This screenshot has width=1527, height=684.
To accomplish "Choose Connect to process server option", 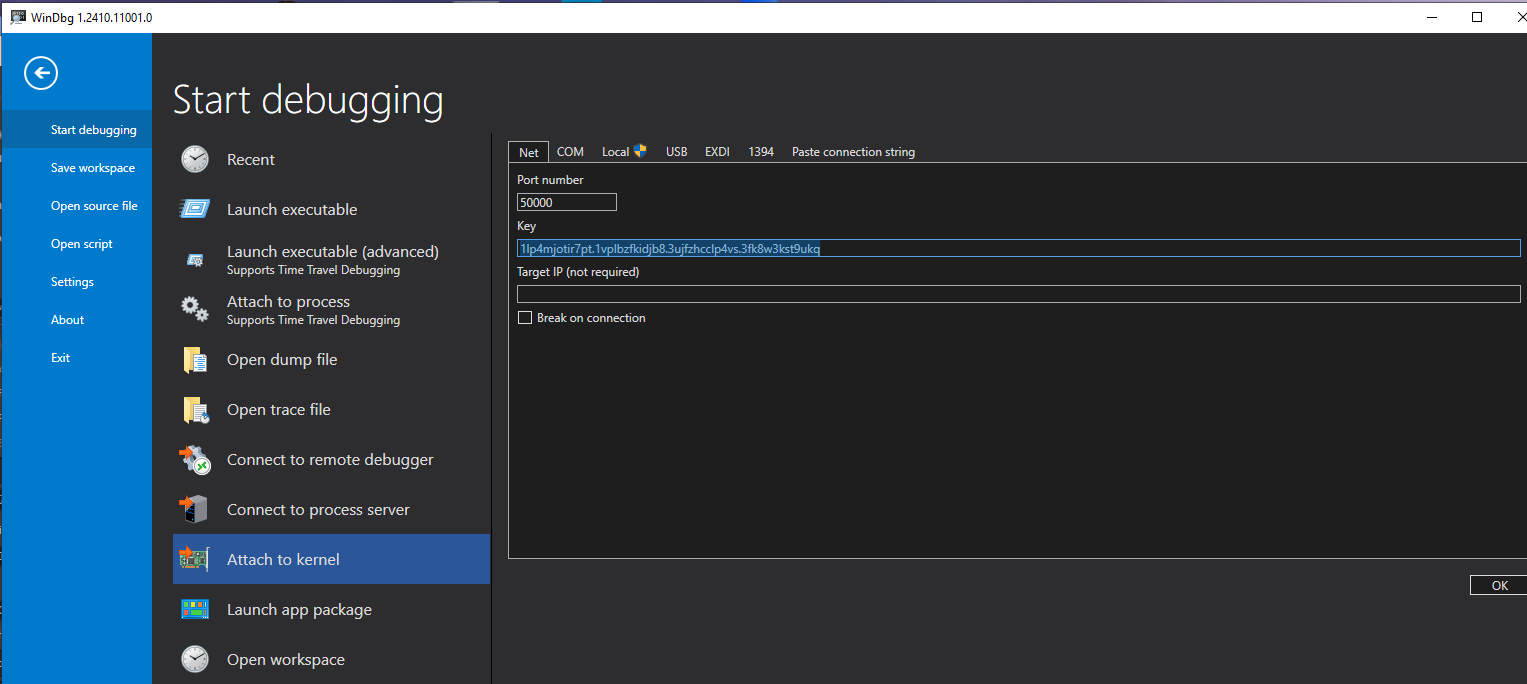I will point(331,509).
